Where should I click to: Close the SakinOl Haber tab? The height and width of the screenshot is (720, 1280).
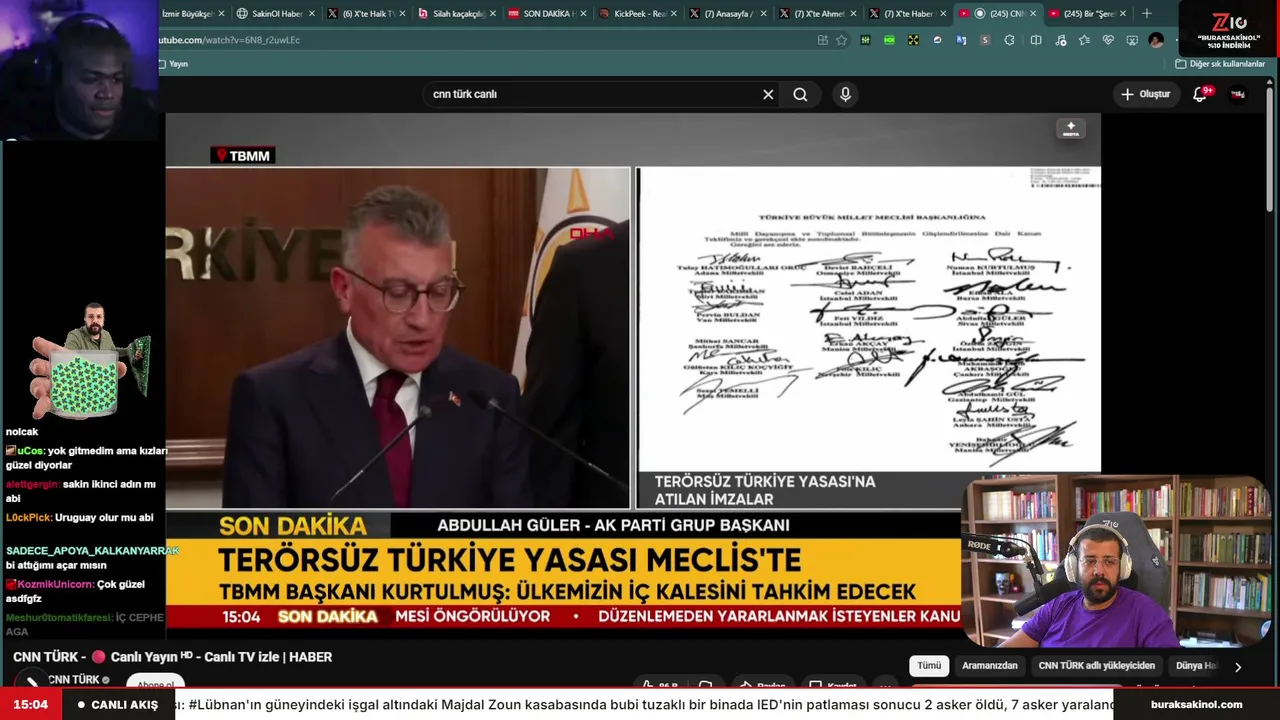click(312, 14)
